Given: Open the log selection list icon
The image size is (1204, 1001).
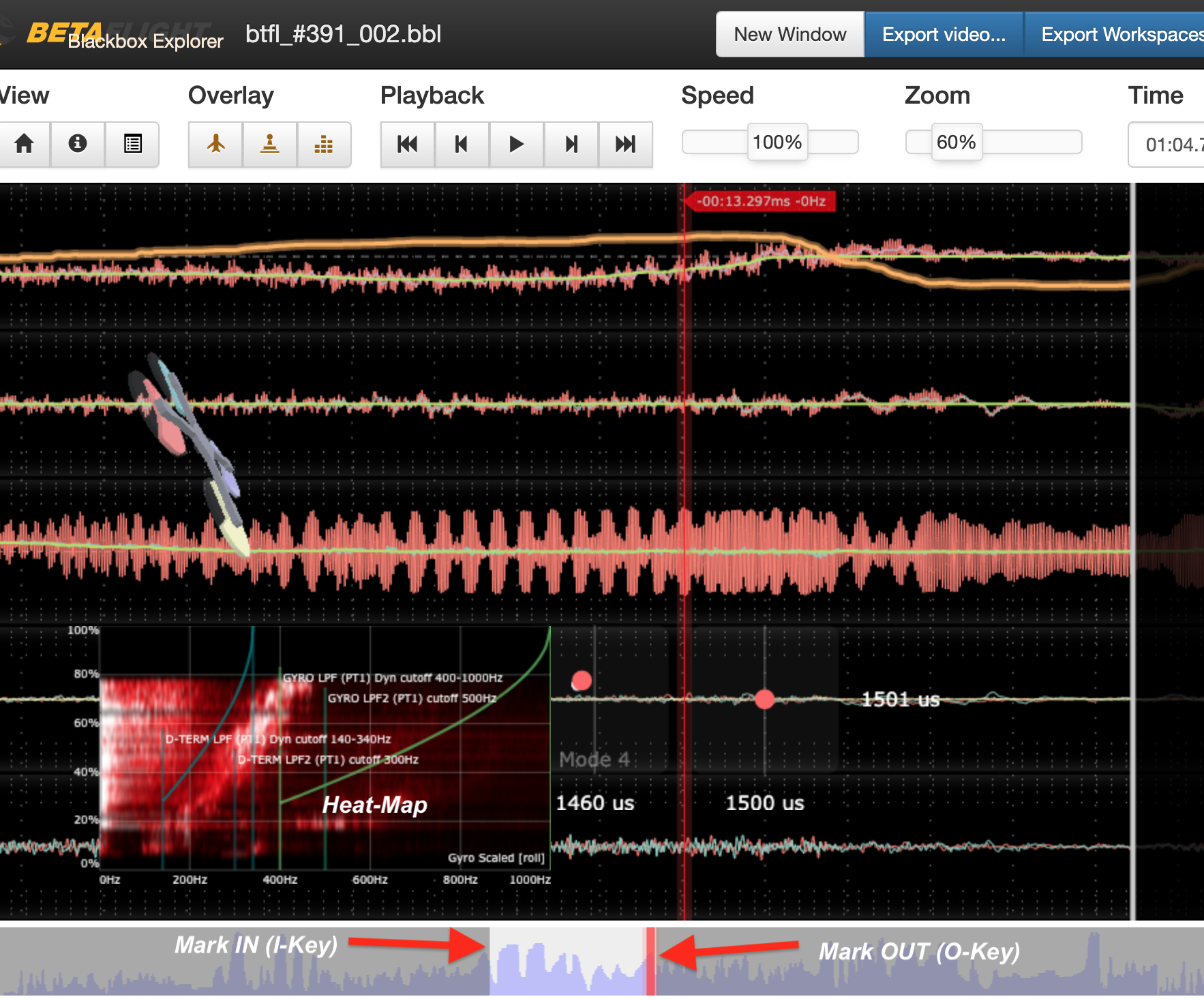Looking at the screenshot, I should 132,145.
